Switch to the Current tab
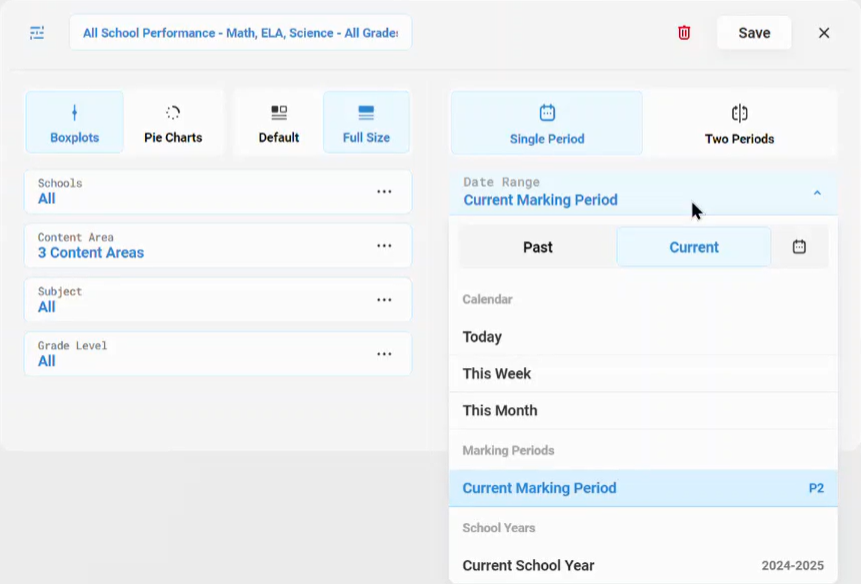Screen dimensions: 861x584 click(694, 247)
